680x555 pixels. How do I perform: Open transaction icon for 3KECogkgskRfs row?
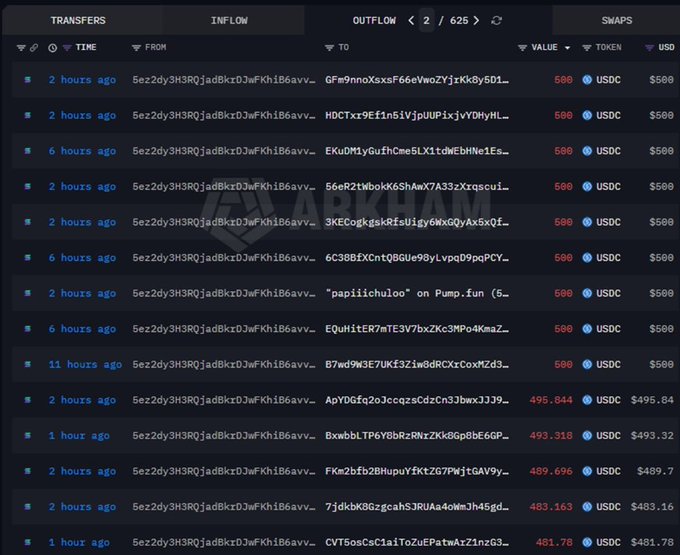point(27,222)
